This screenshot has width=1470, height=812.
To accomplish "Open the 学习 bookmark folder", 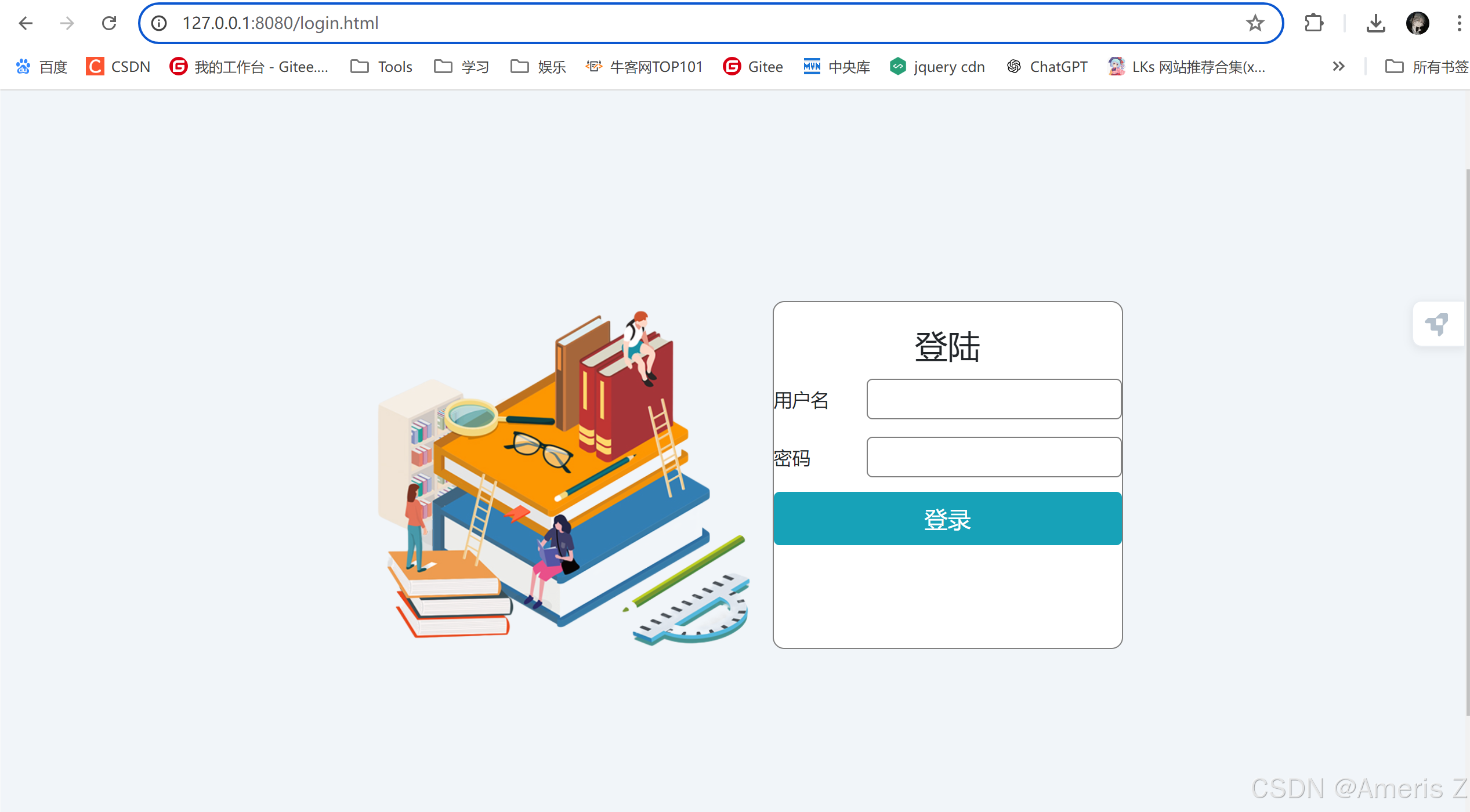I will point(462,67).
